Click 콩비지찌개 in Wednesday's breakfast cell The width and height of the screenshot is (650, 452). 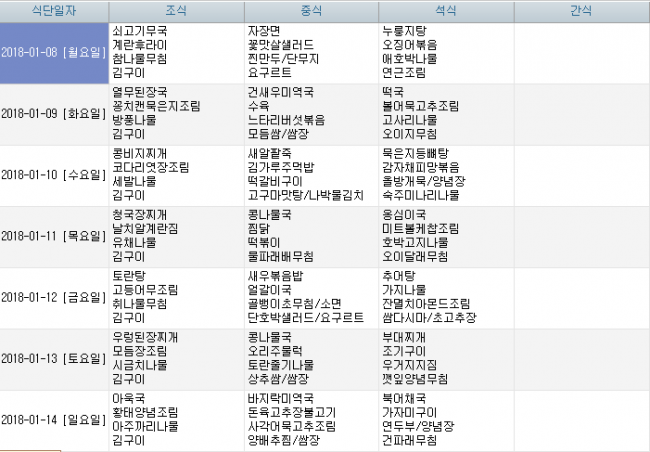[x=139, y=153]
